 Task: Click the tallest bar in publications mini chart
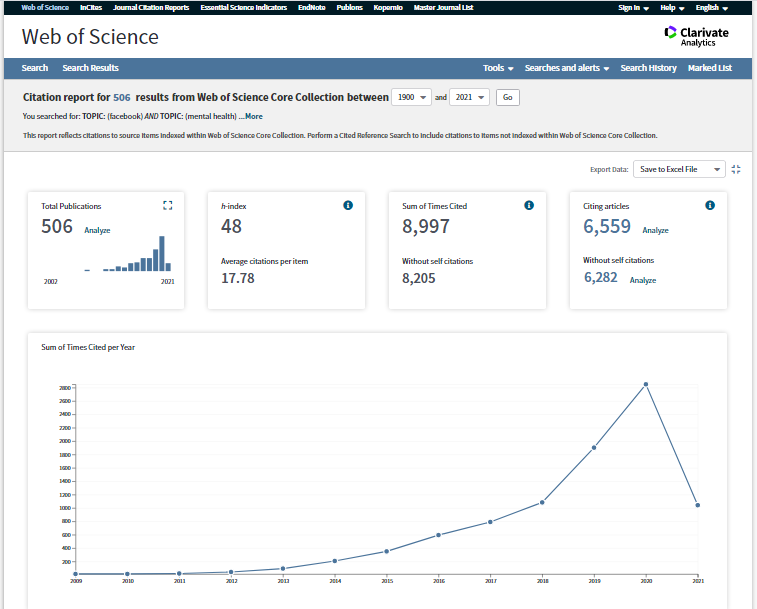[x=162, y=254]
